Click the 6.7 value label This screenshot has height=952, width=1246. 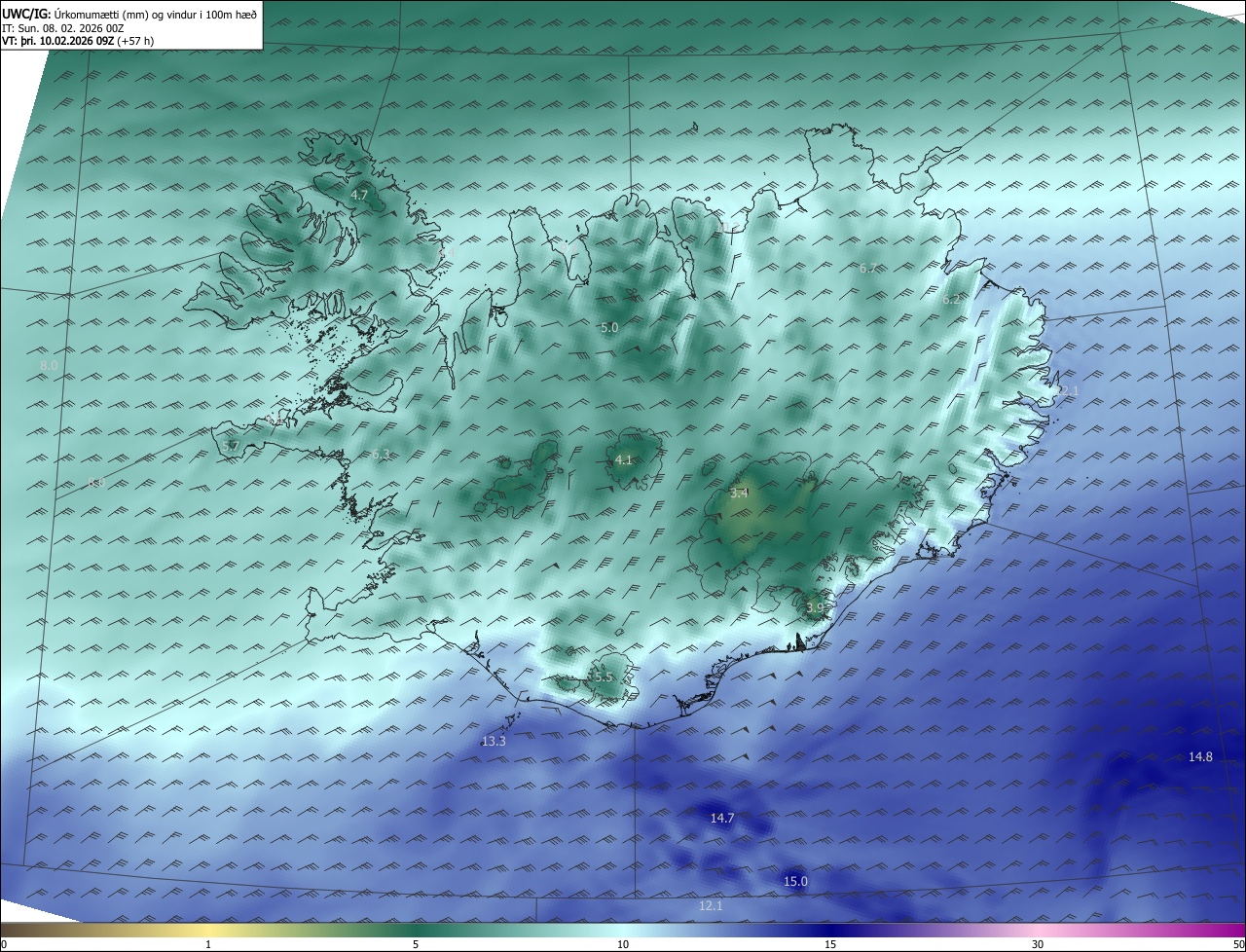(x=868, y=269)
